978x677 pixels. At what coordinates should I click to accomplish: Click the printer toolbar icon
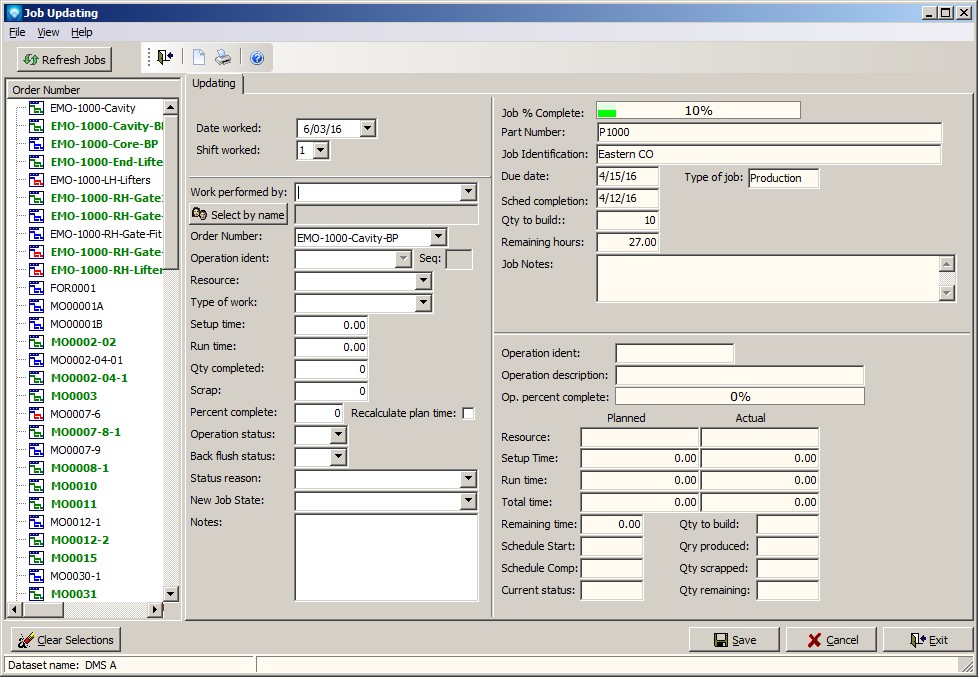click(x=223, y=58)
